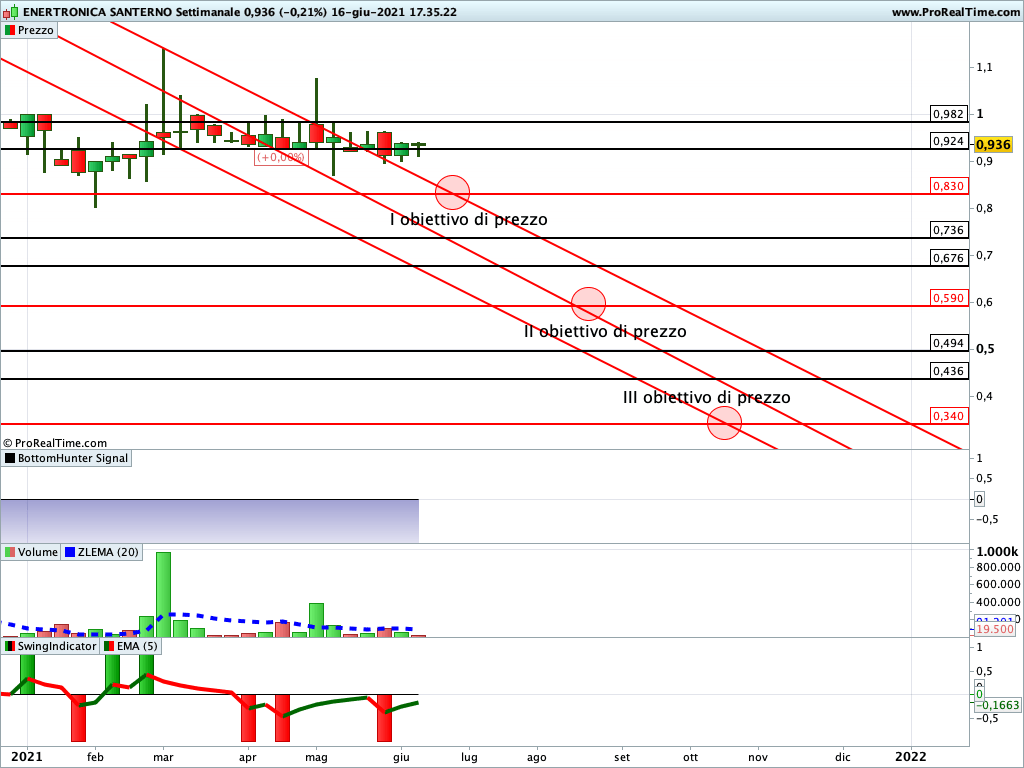Image resolution: width=1024 pixels, height=768 pixels.
Task: Click the SwingIndicator color icon
Action: click(10, 646)
